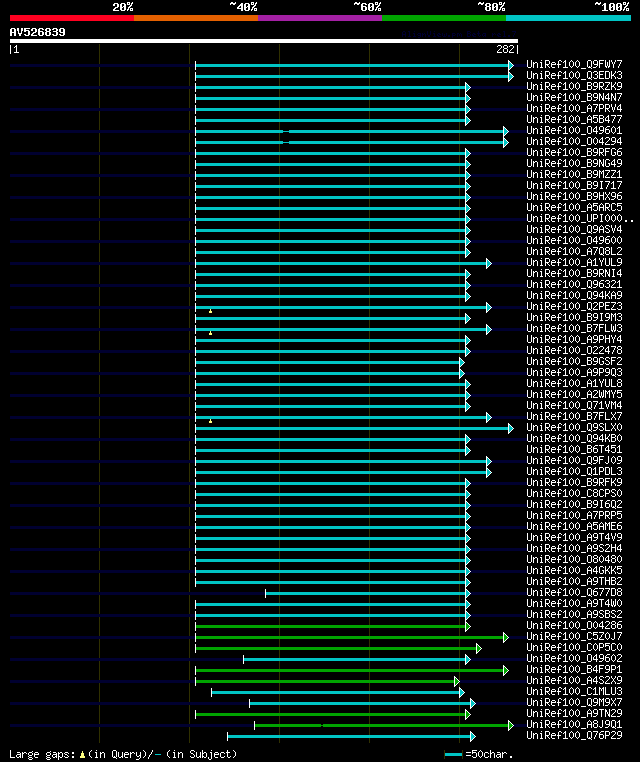Click the purple ~60% identity color band
The image size is (640, 762).
320,18
